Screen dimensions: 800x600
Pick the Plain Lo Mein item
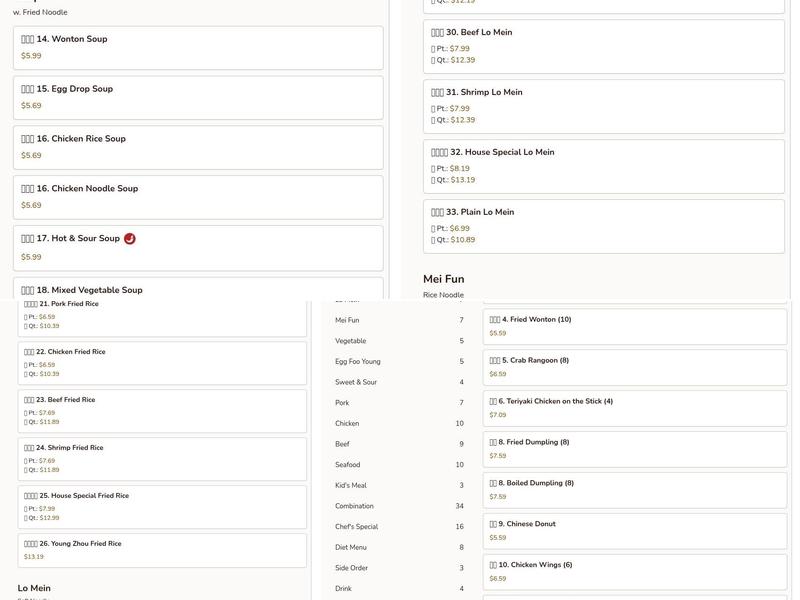[604, 226]
